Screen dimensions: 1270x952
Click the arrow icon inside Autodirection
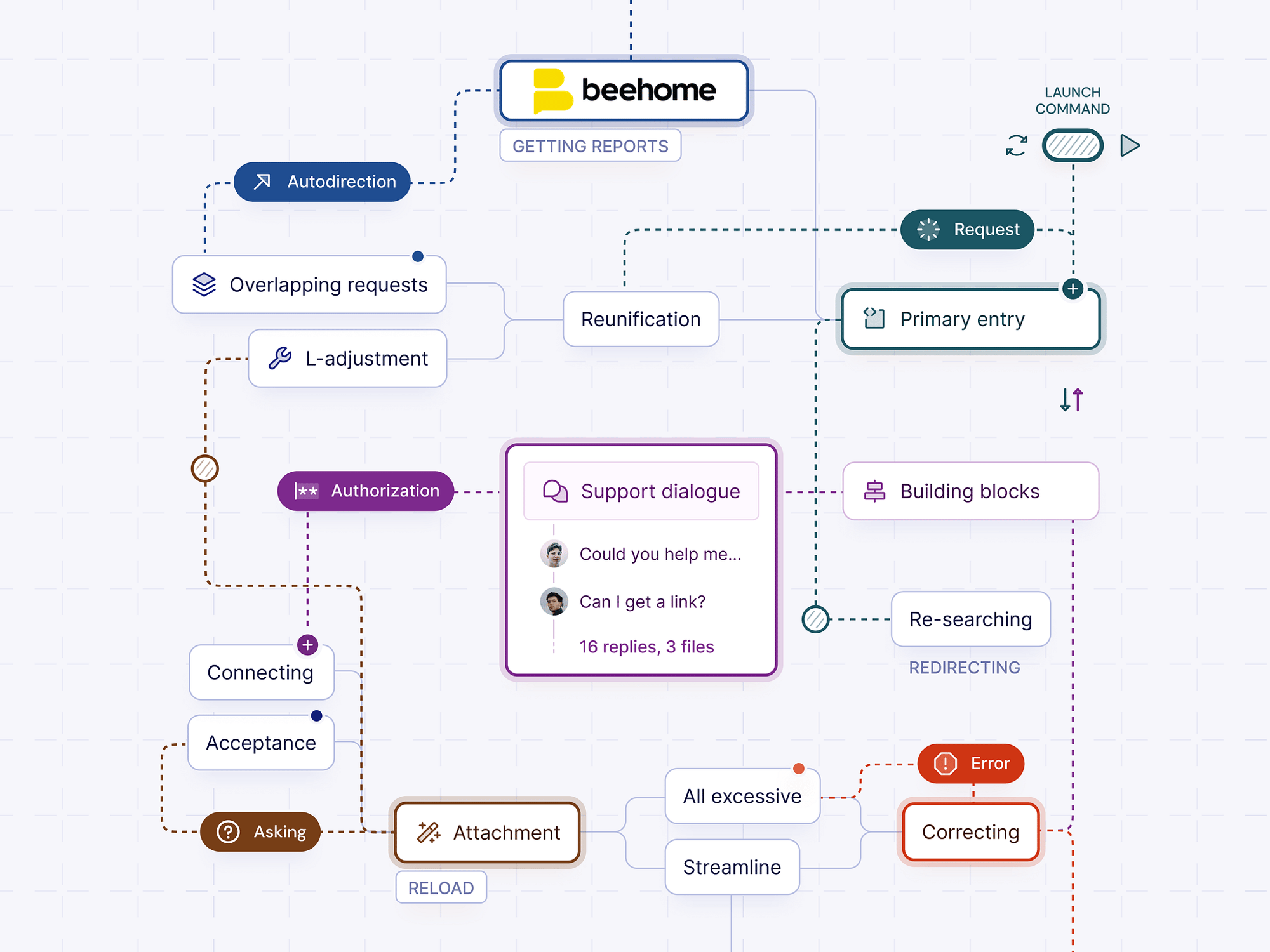262,182
